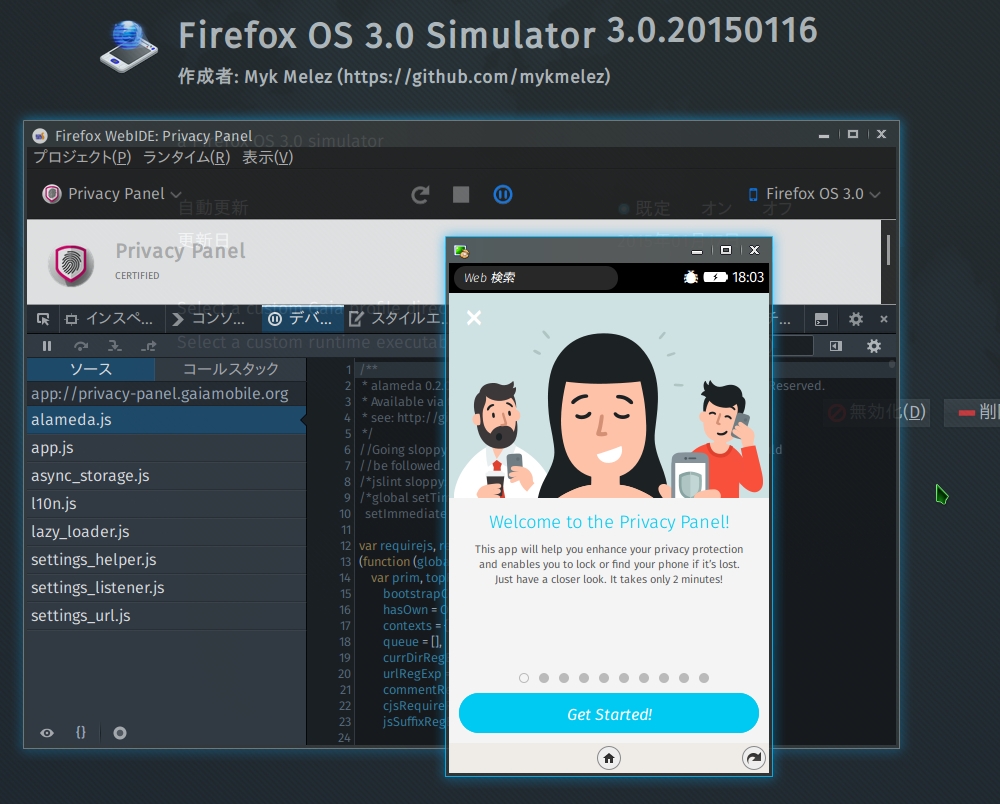
Task: Open devtools toolbox settings gear
Action: click(855, 319)
